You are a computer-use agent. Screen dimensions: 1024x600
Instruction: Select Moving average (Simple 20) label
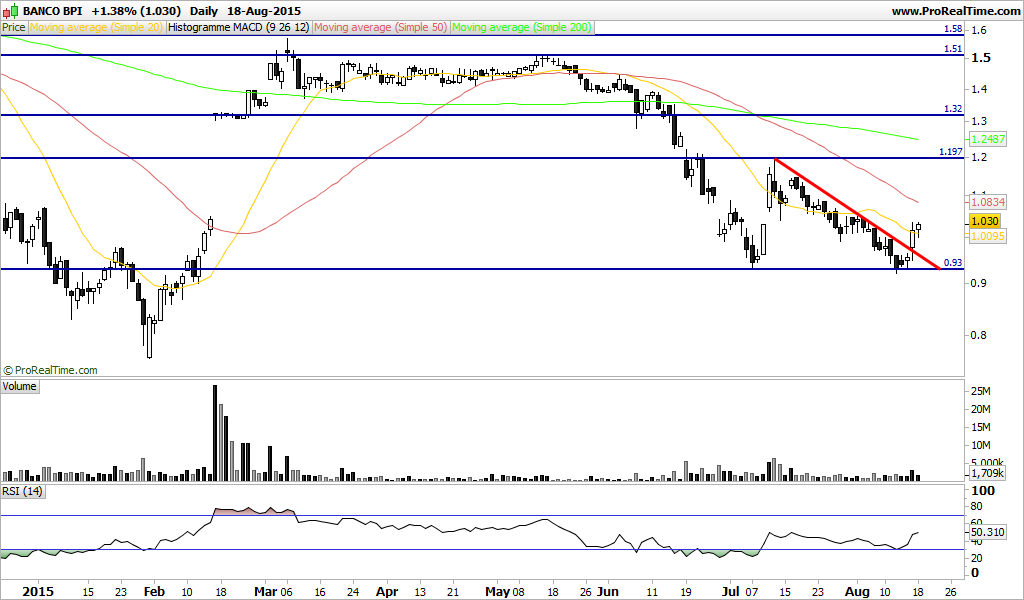click(97, 27)
